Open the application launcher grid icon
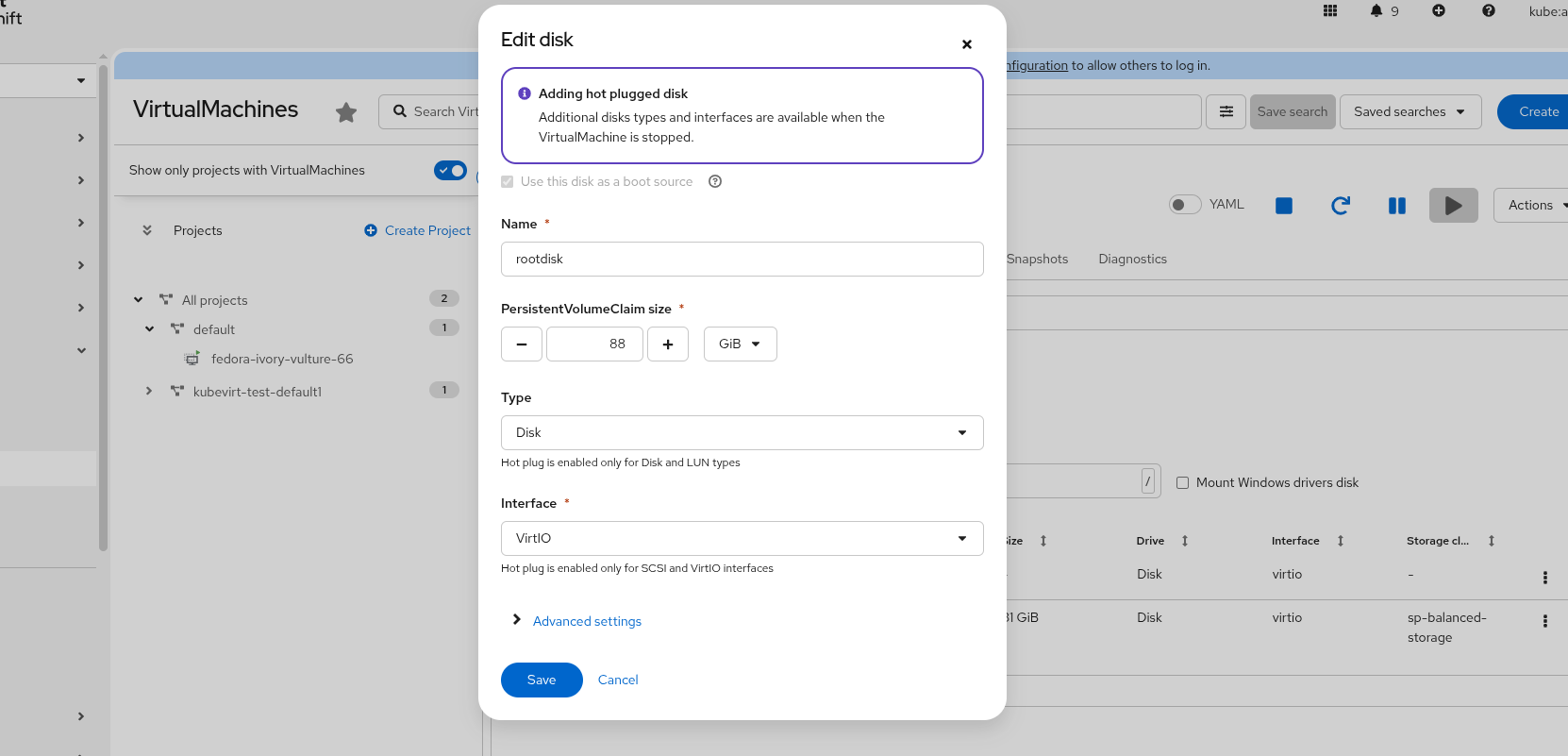1568x756 pixels. pos(1330,11)
